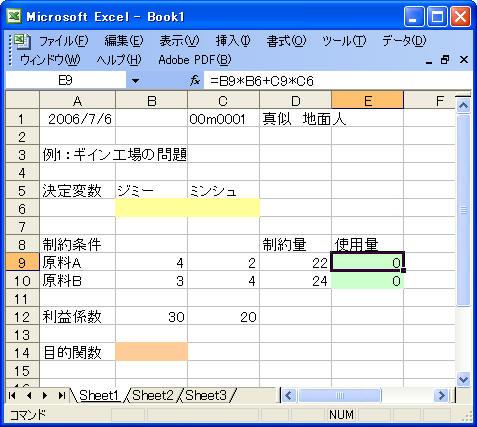Click the fx insert function icon
This screenshot has width=477, height=427.
(195, 80)
